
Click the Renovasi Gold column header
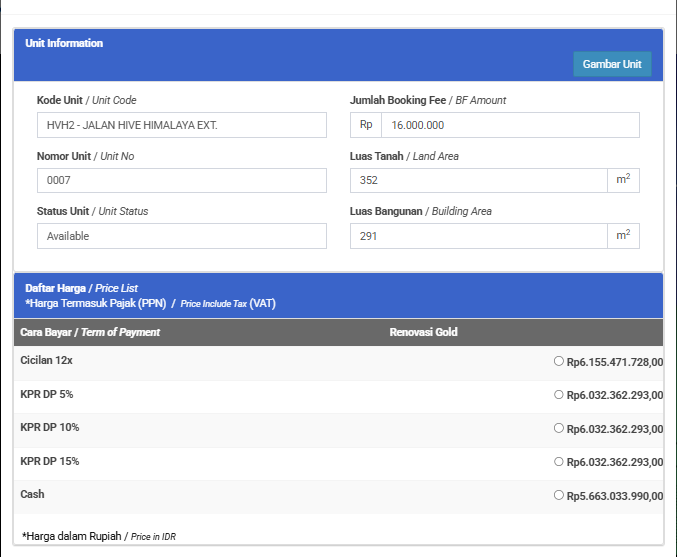point(423,332)
